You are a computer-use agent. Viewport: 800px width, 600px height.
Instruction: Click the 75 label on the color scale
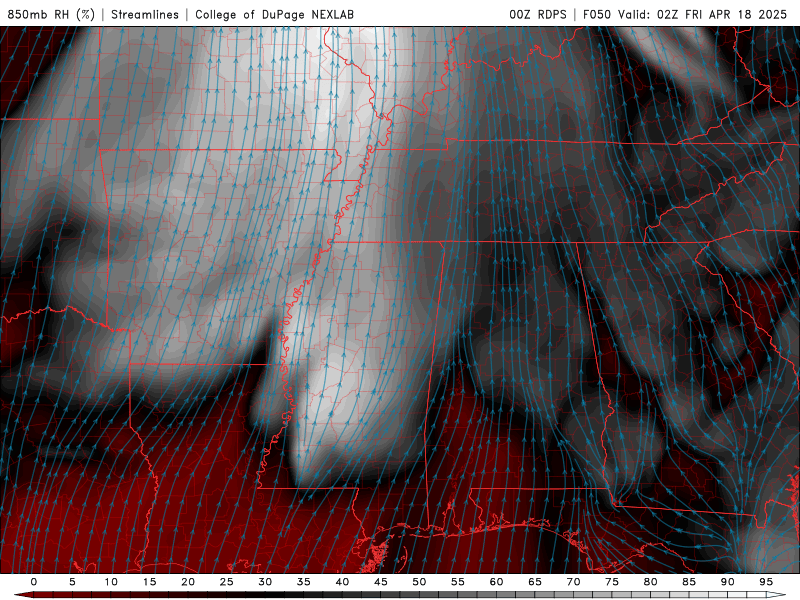(612, 582)
